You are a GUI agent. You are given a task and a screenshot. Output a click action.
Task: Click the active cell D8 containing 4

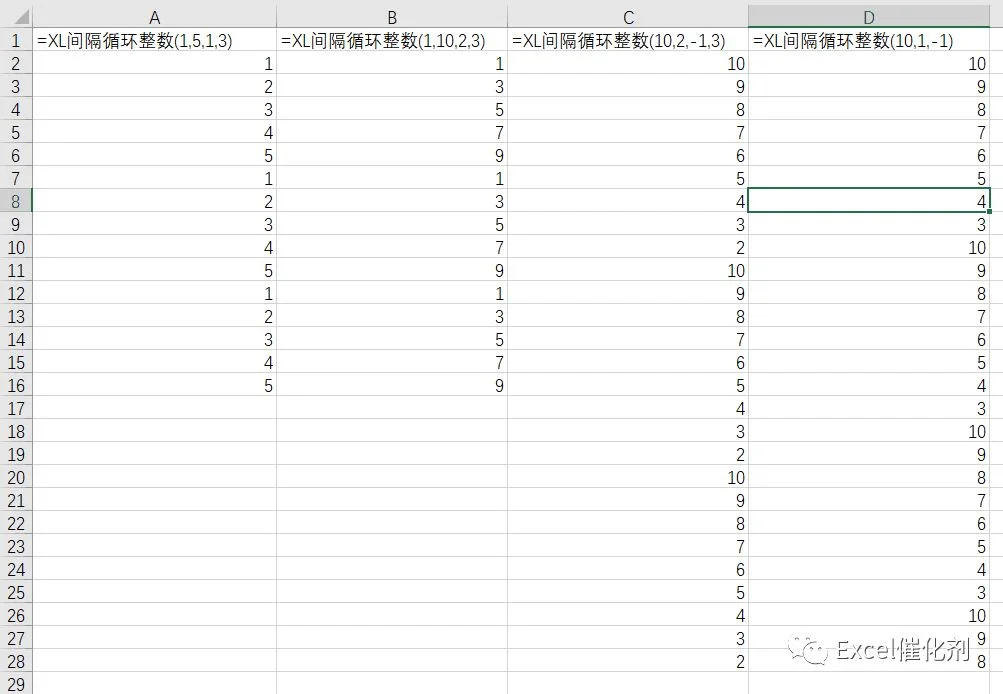coord(869,201)
